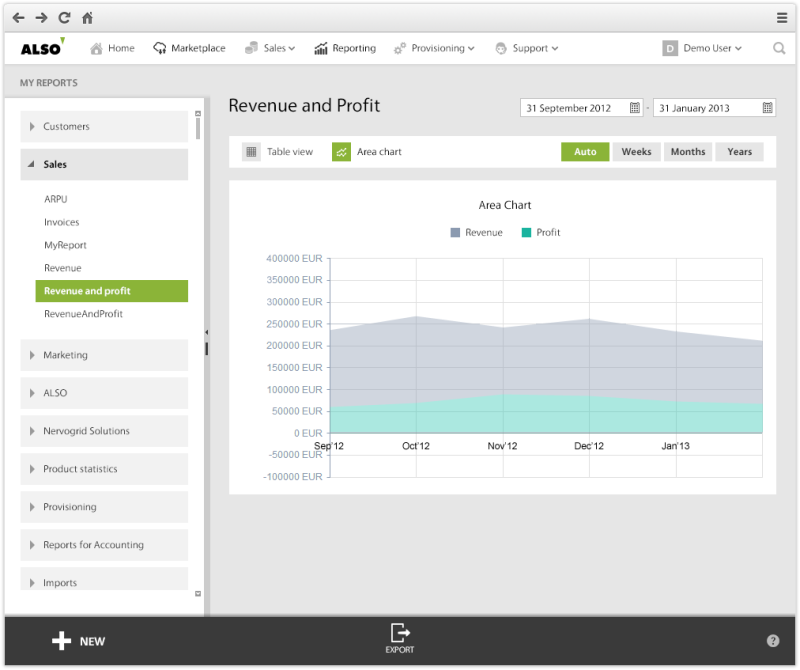Click the browser reload icon
The height and width of the screenshot is (670, 800).
[64, 17]
